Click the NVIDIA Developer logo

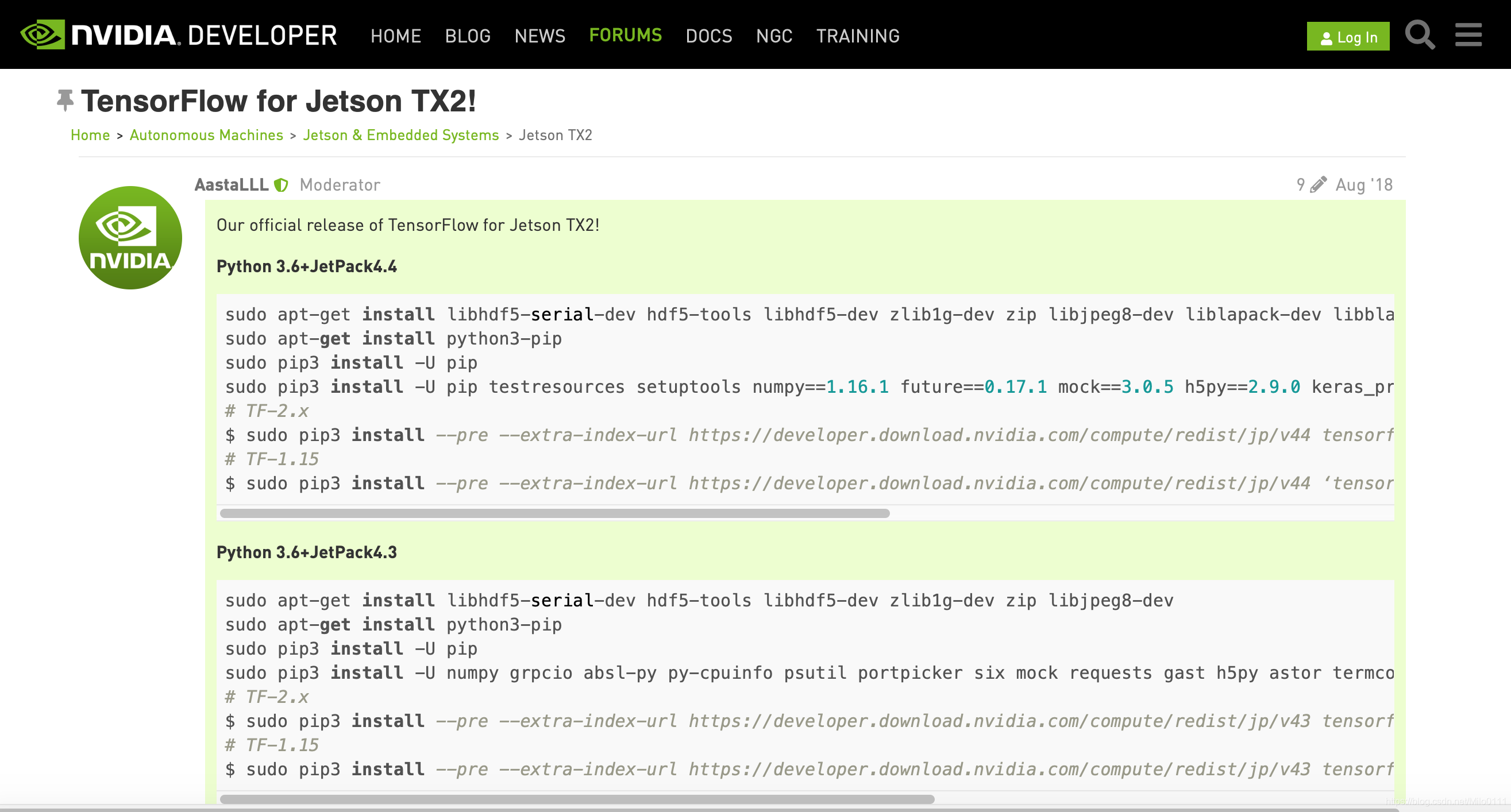[x=179, y=35]
